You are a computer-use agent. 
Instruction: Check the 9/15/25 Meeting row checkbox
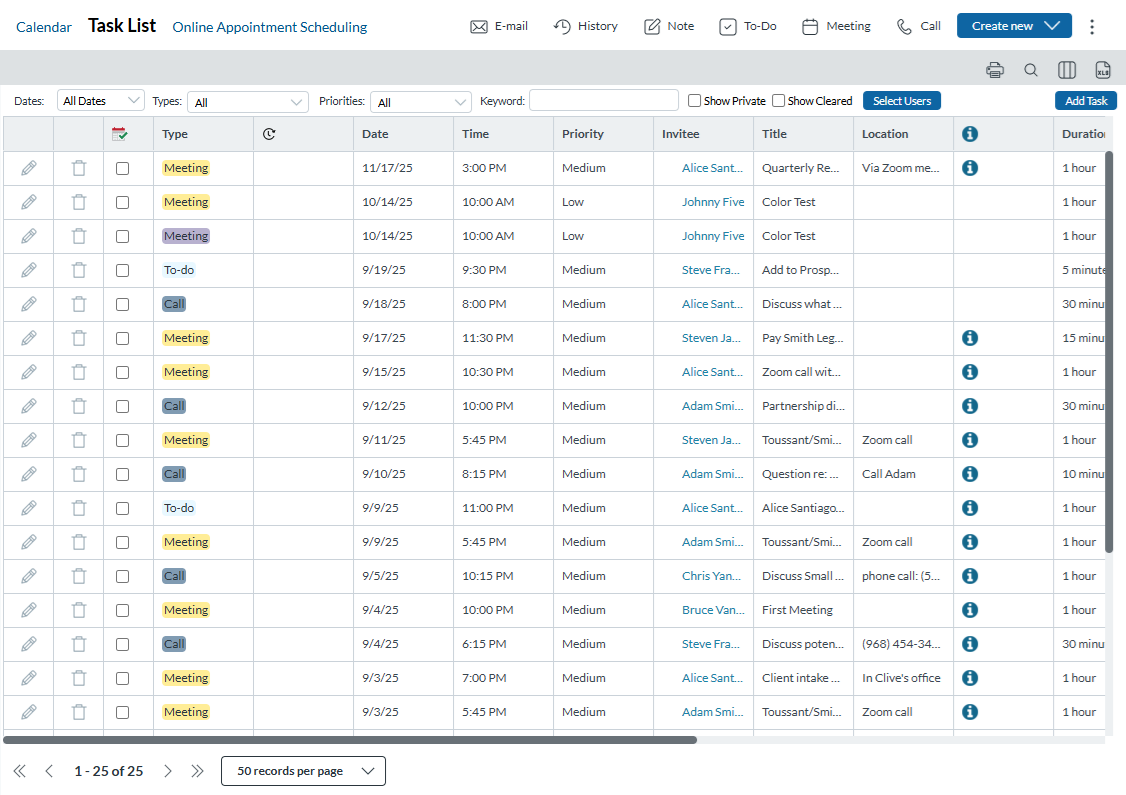click(123, 372)
